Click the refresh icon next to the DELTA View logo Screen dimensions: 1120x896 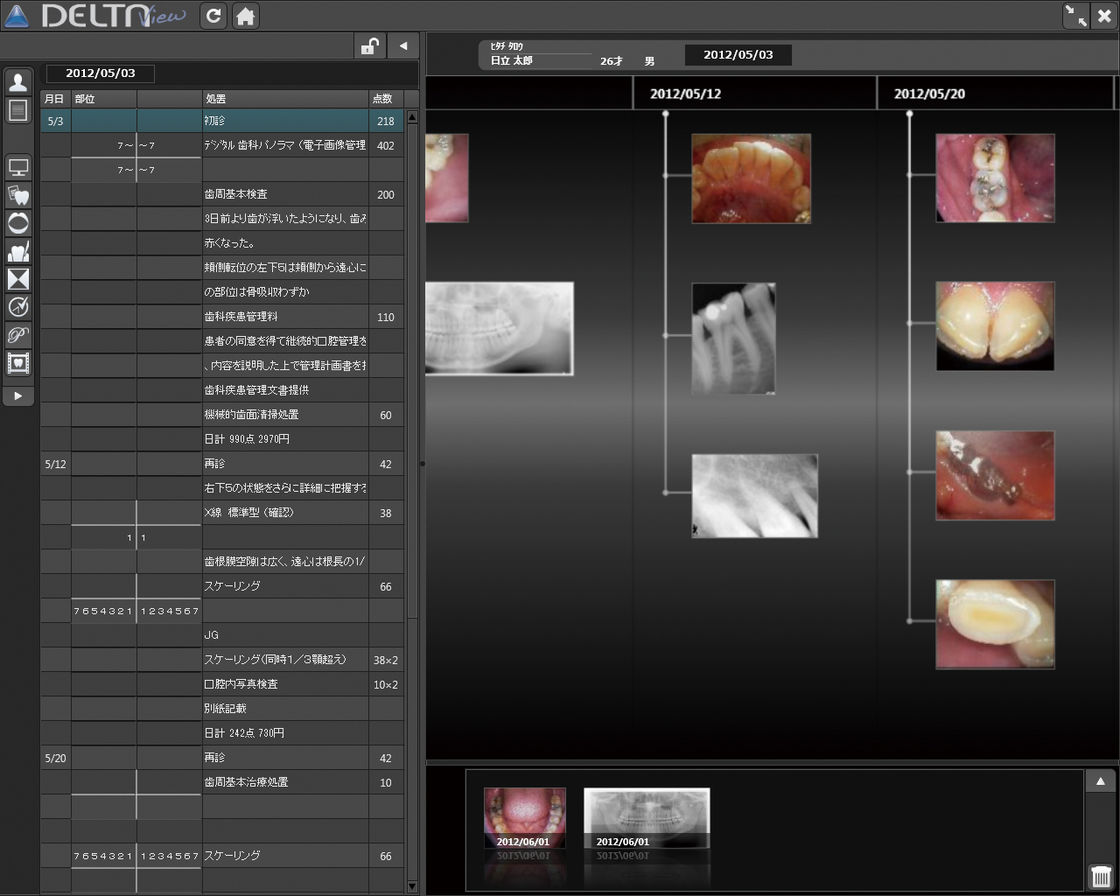point(214,16)
